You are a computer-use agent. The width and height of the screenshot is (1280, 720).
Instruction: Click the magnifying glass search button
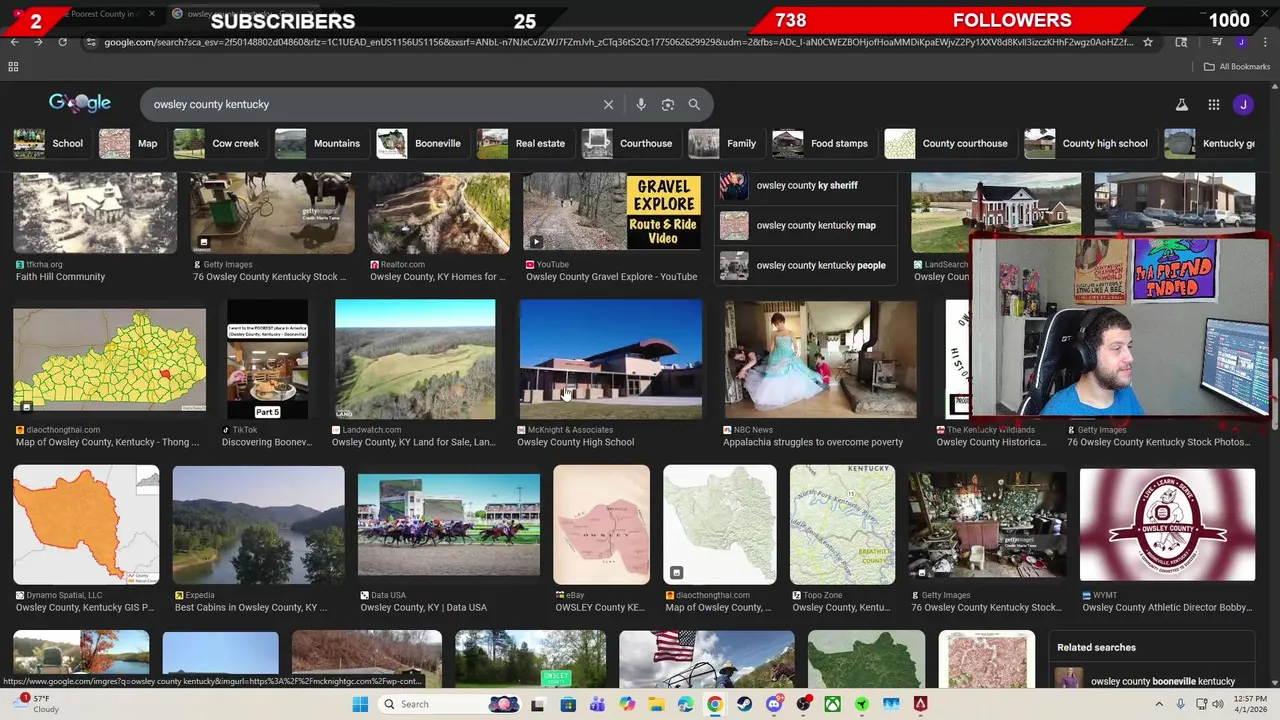pyautogui.click(x=694, y=104)
